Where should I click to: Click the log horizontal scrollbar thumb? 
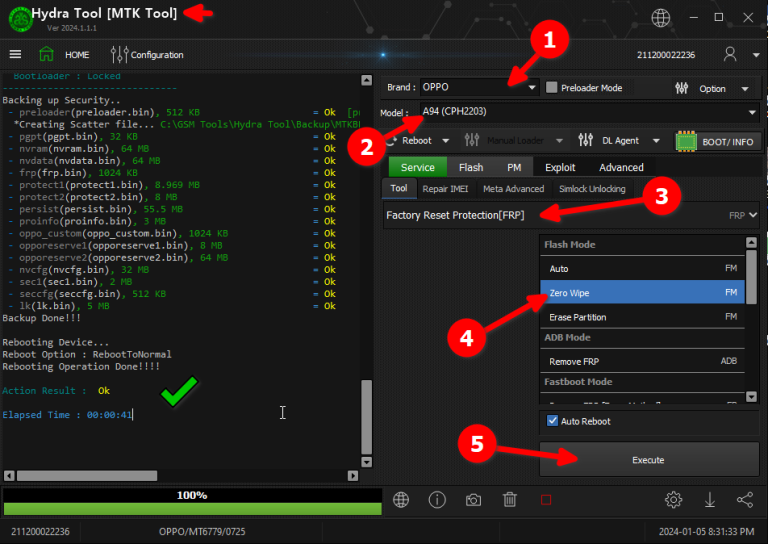(x=87, y=475)
